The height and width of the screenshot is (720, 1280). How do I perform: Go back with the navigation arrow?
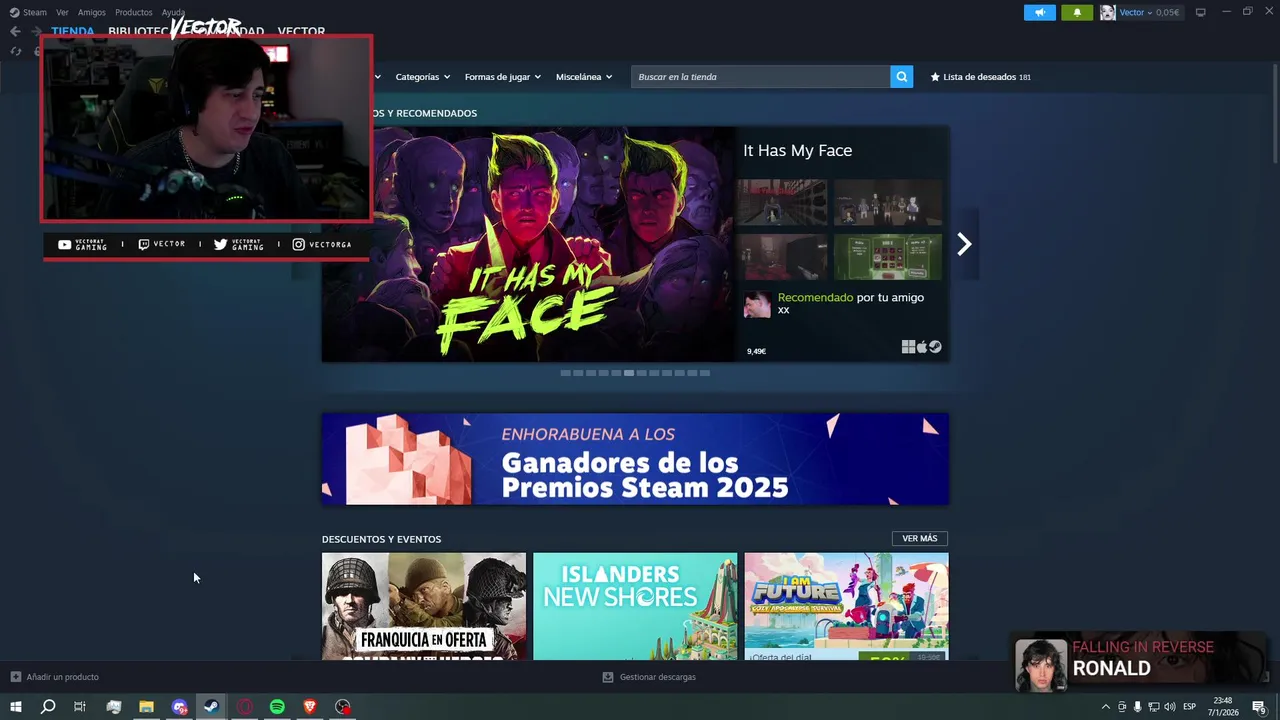coord(15,31)
